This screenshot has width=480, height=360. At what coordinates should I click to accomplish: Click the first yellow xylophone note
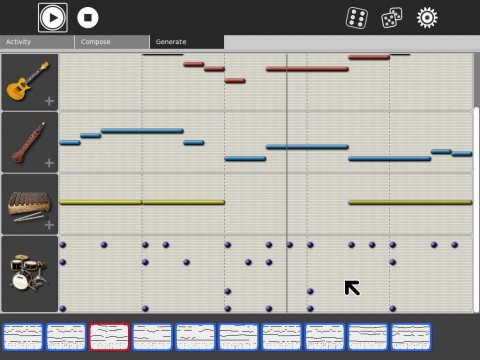pyautogui.click(x=101, y=202)
